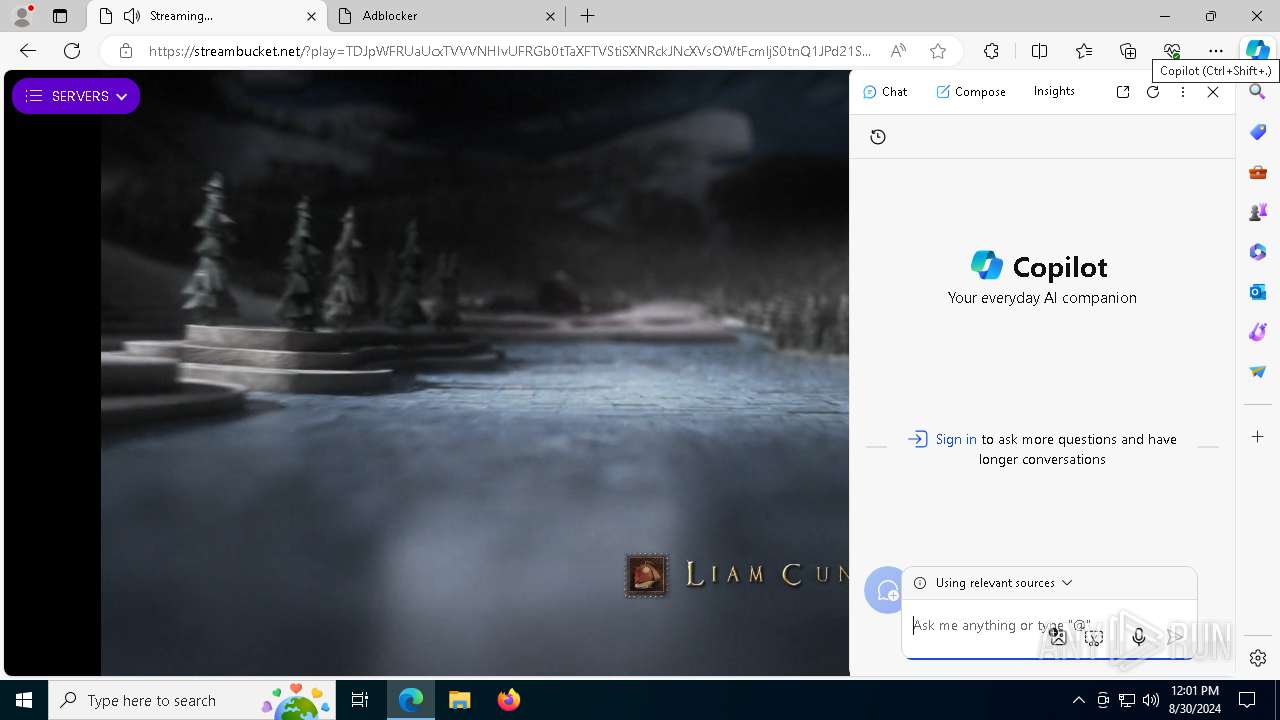Toggle Copilot sidebar button
The width and height of the screenshot is (1280, 720).
(x=1257, y=50)
